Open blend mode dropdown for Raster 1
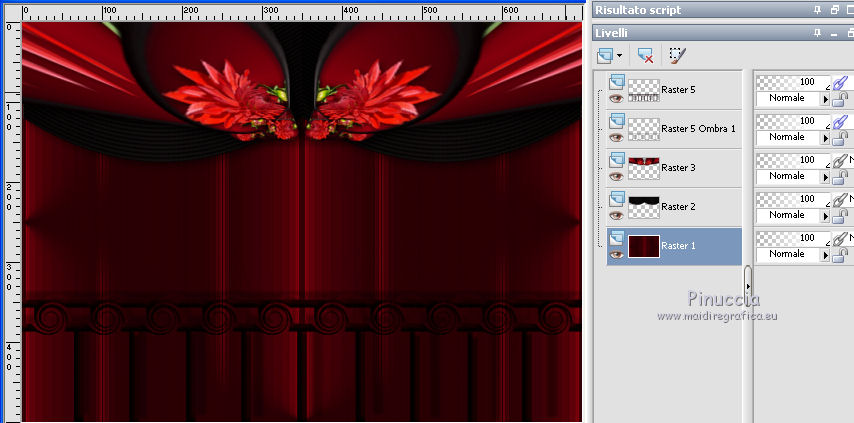The width and height of the screenshot is (854, 423). tap(826, 255)
